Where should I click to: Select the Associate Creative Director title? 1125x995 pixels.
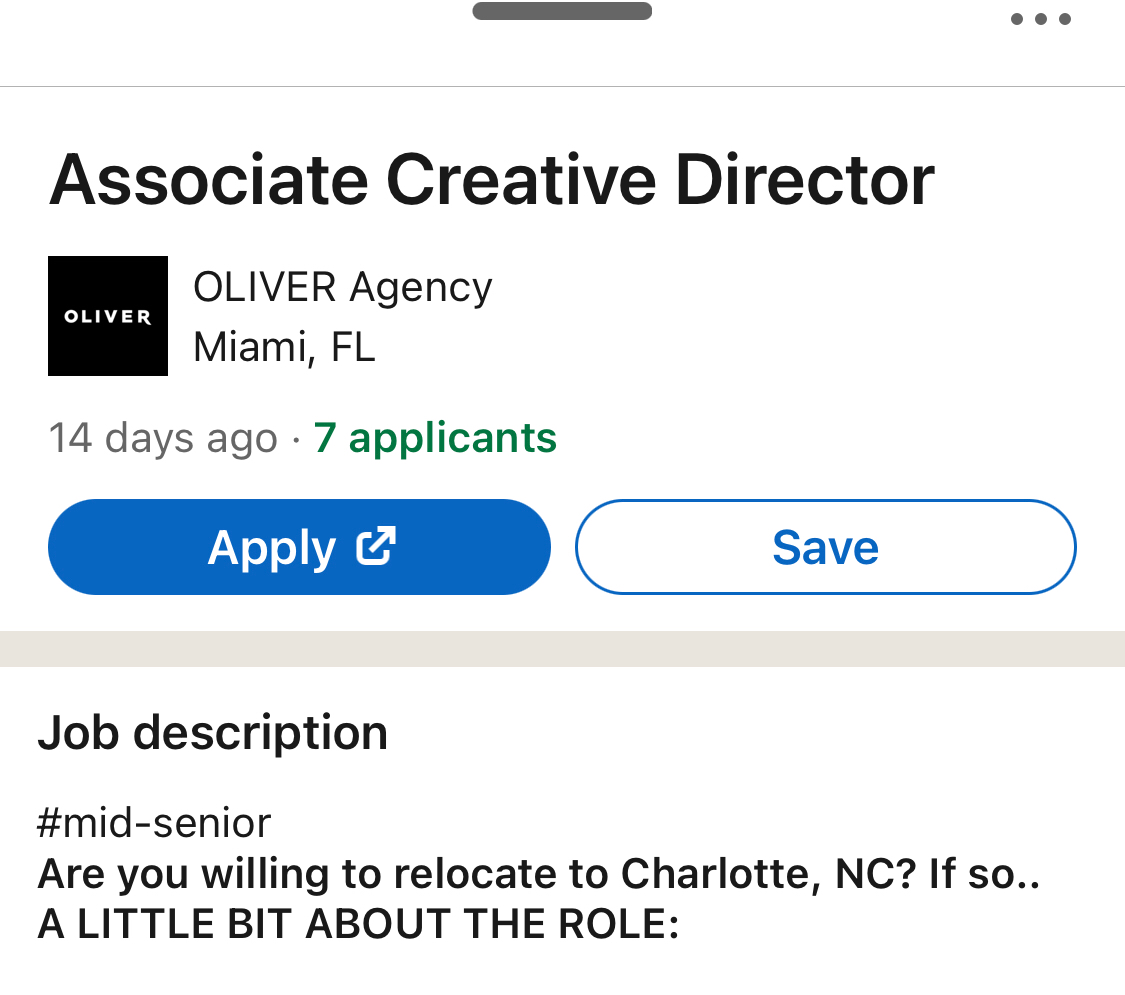point(491,180)
